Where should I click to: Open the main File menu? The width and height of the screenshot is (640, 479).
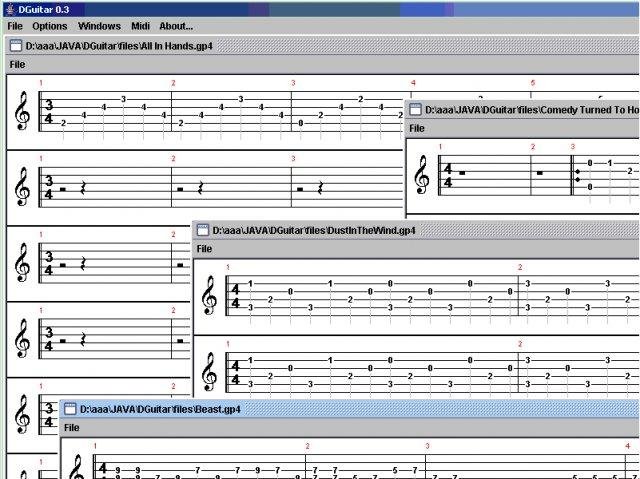pos(15,26)
